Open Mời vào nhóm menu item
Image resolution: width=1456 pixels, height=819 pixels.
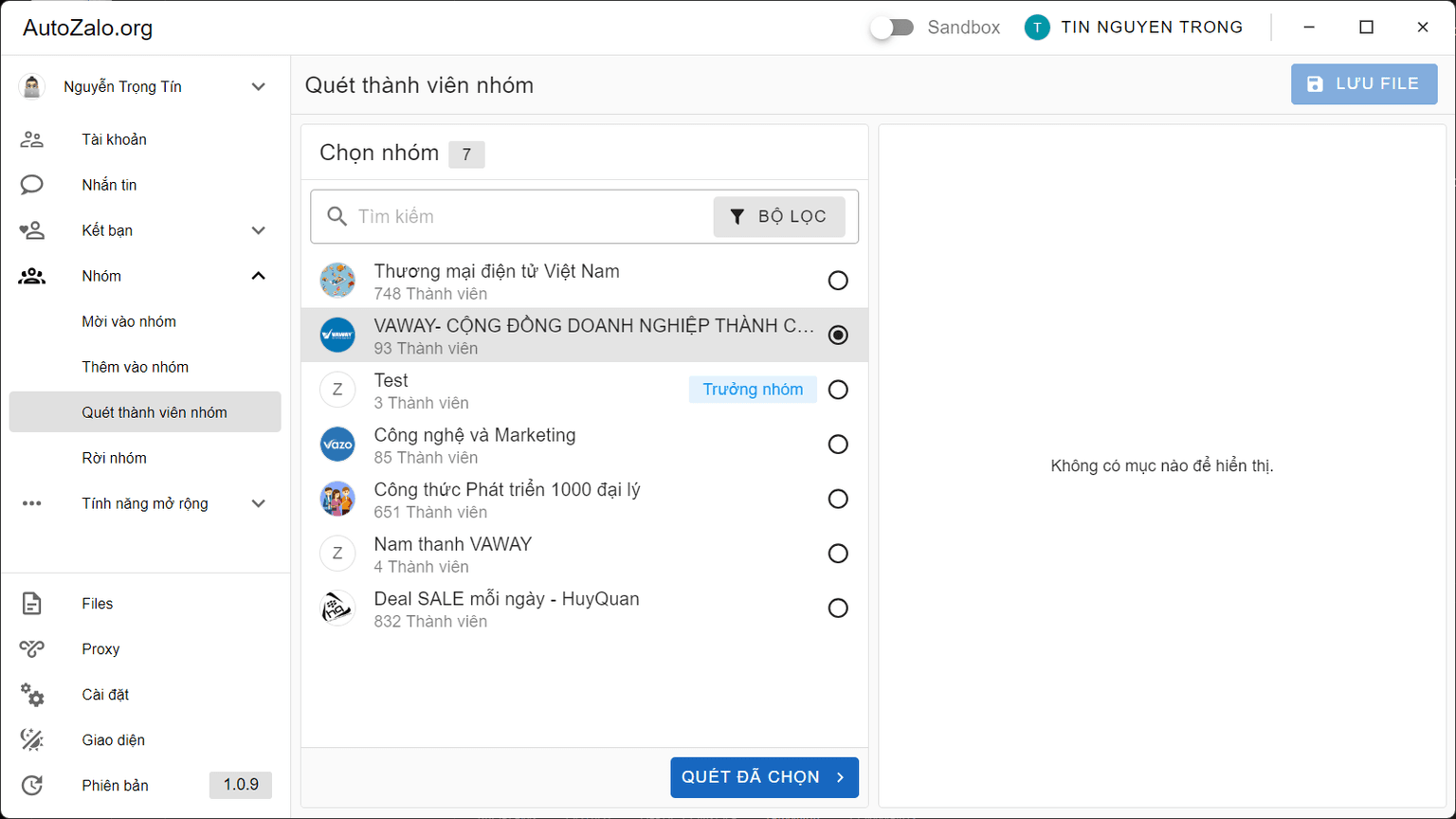[x=129, y=321]
